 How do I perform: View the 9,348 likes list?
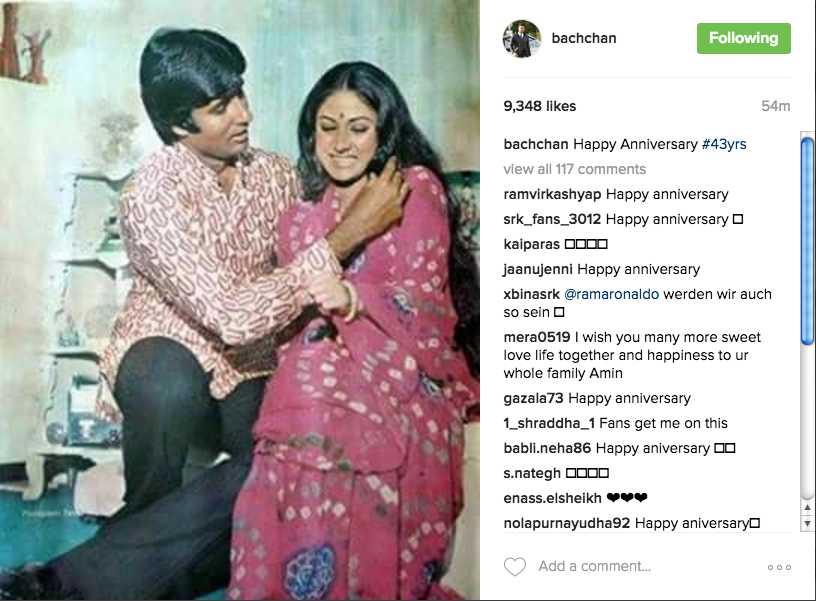(540, 106)
